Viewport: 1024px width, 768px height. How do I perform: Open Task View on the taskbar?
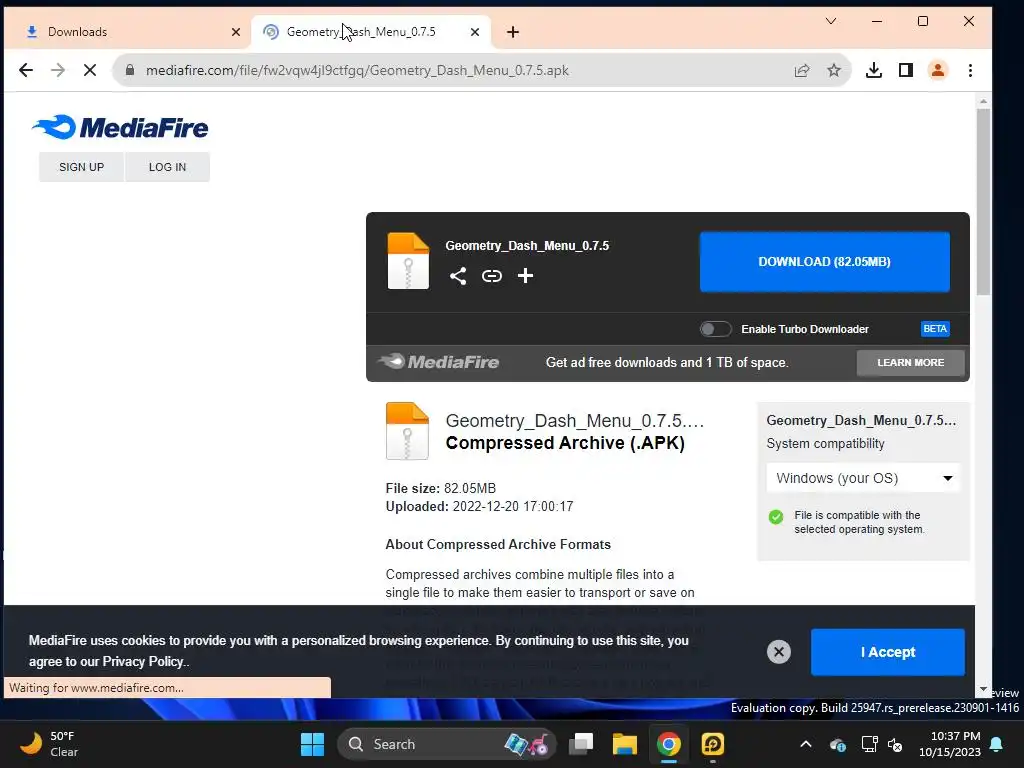click(x=581, y=744)
